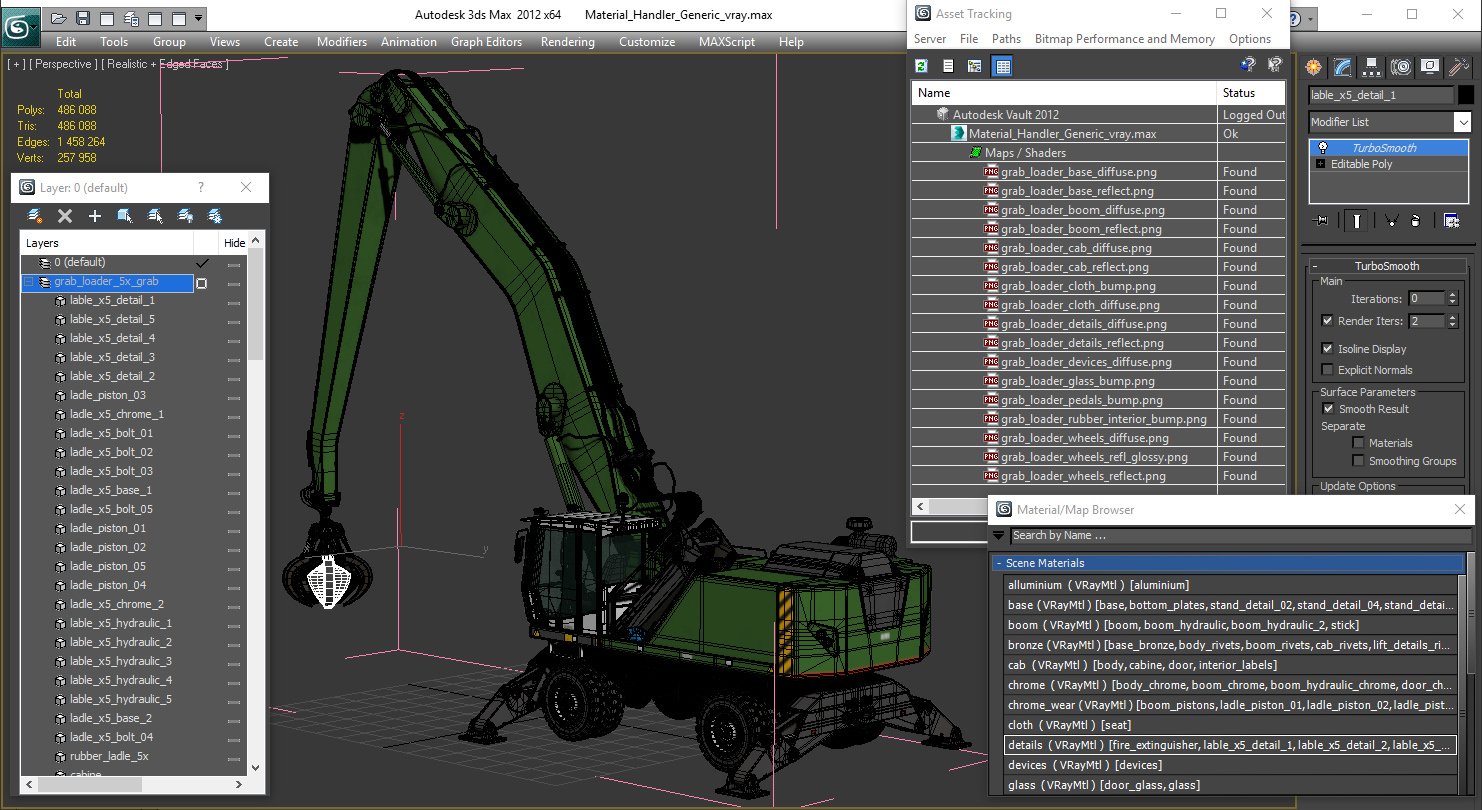Click Select Highlighted Objects icon in Layer dialog

[125, 216]
